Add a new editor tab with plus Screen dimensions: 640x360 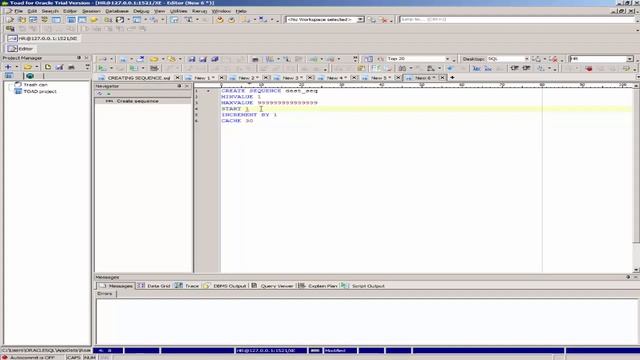tap(452, 78)
